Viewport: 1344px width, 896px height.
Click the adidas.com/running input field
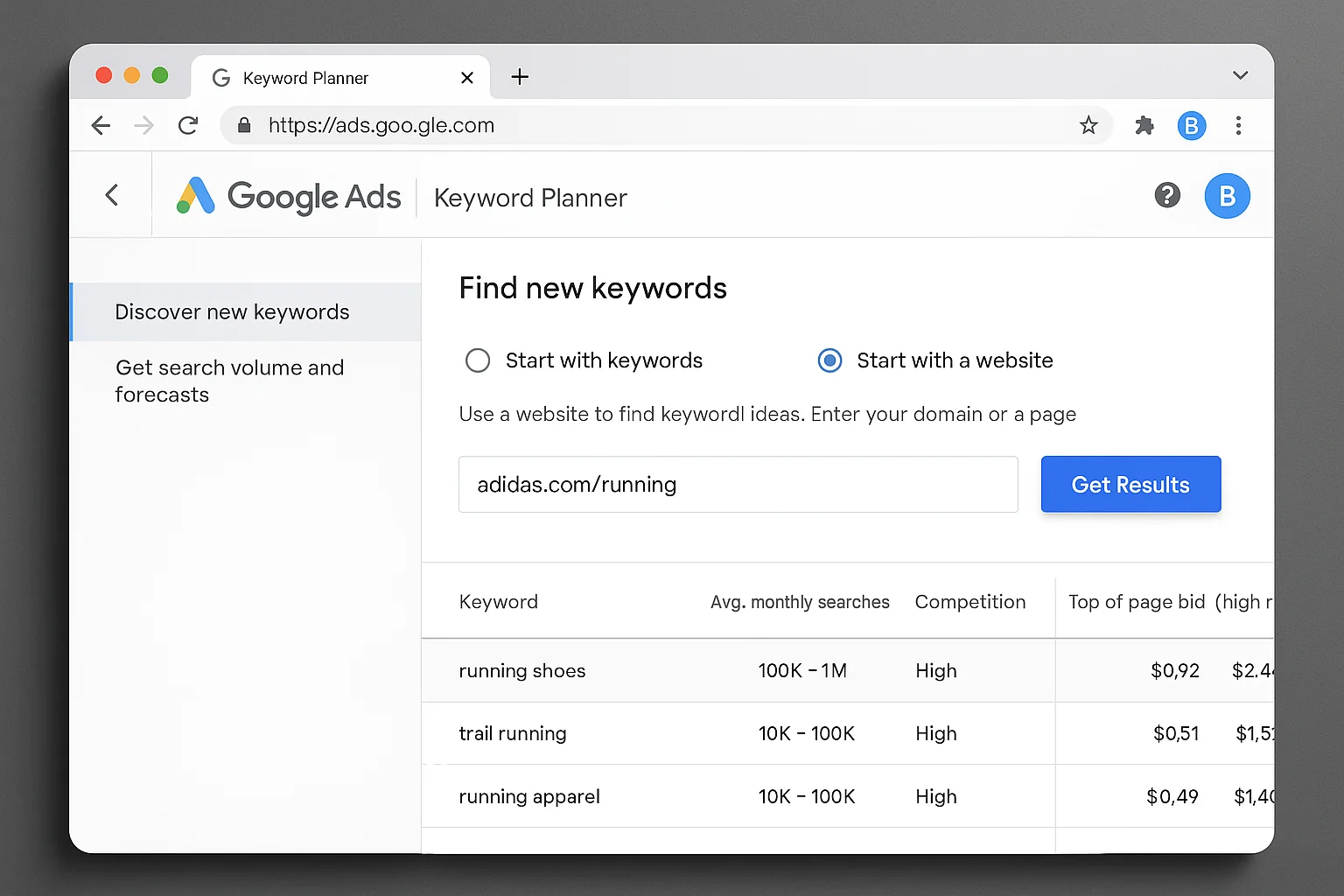(738, 484)
